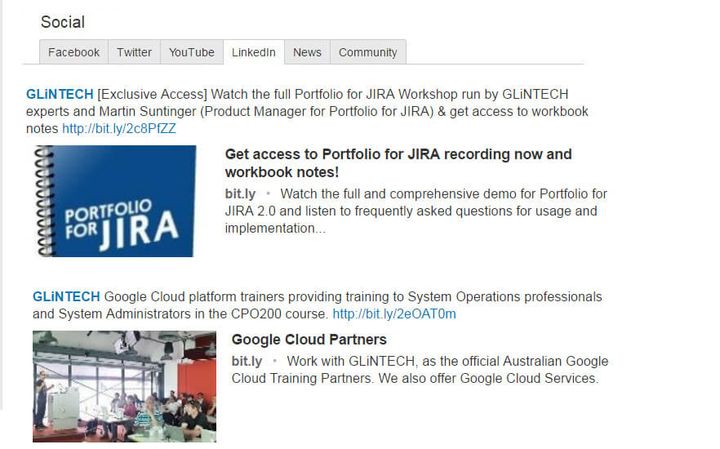Click the 'Social' section heading
Screen dimensions: 720x449
pyautogui.click(x=62, y=22)
